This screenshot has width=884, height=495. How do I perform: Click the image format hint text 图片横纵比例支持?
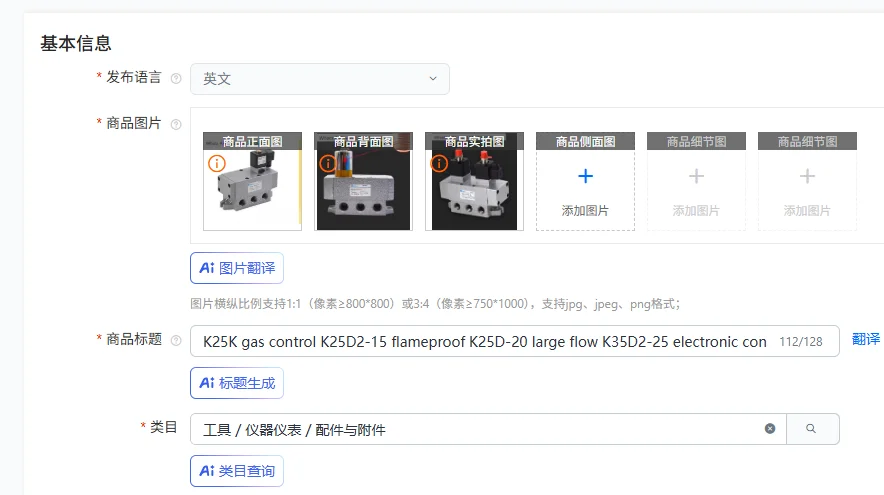(x=435, y=304)
